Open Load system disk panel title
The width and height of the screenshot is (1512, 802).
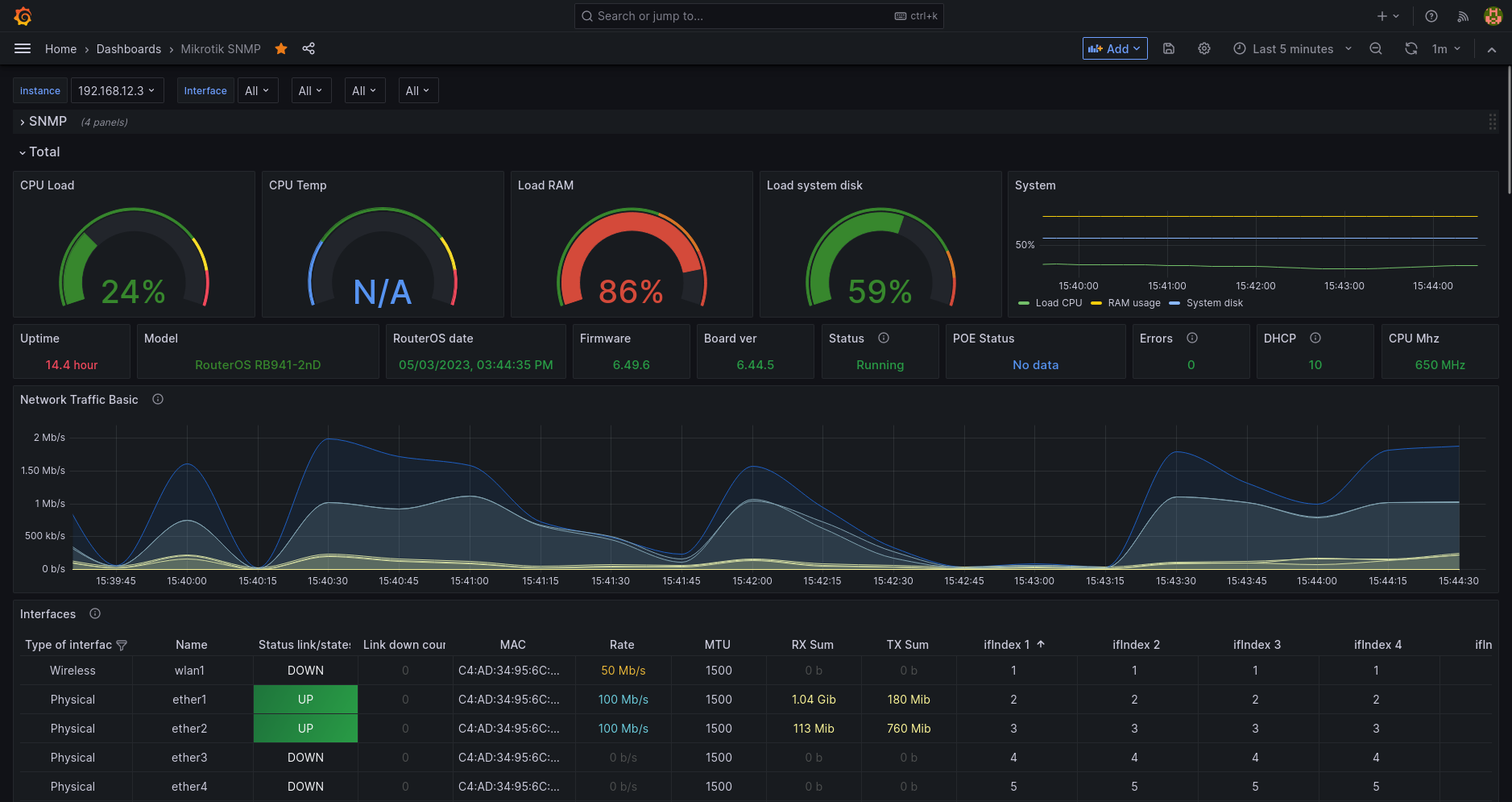coord(814,185)
